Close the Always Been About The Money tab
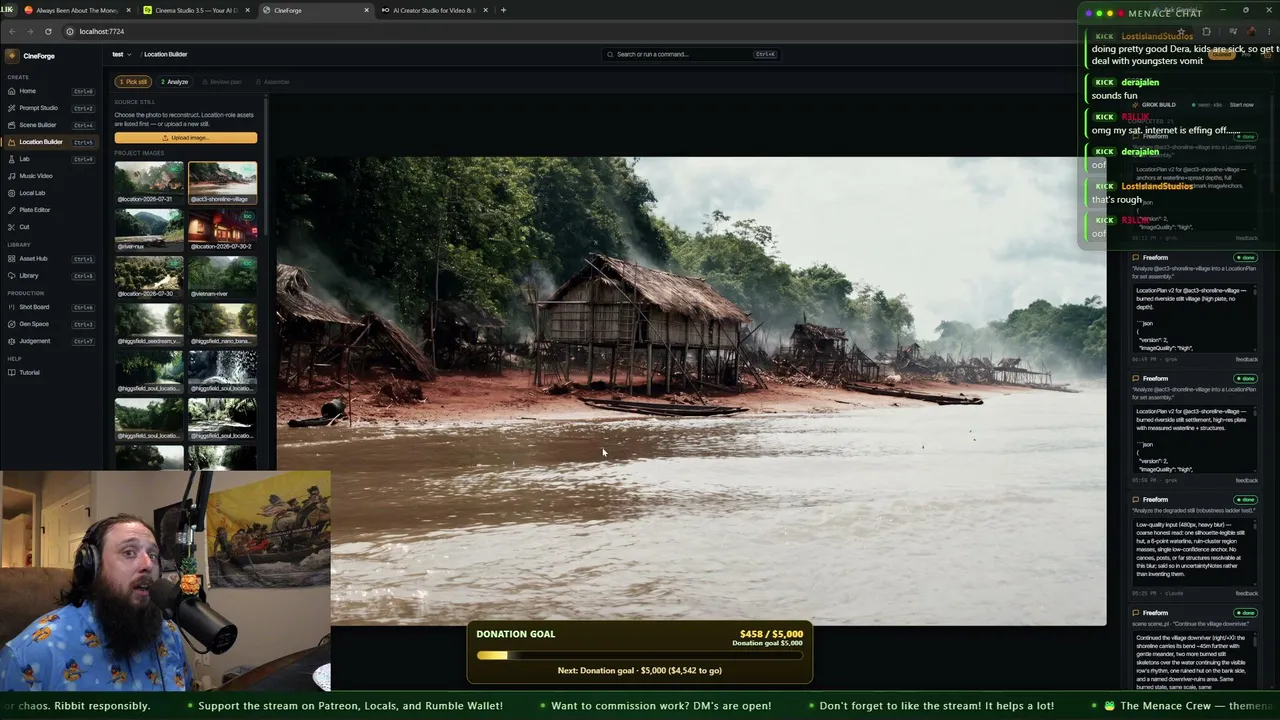 tap(128, 10)
